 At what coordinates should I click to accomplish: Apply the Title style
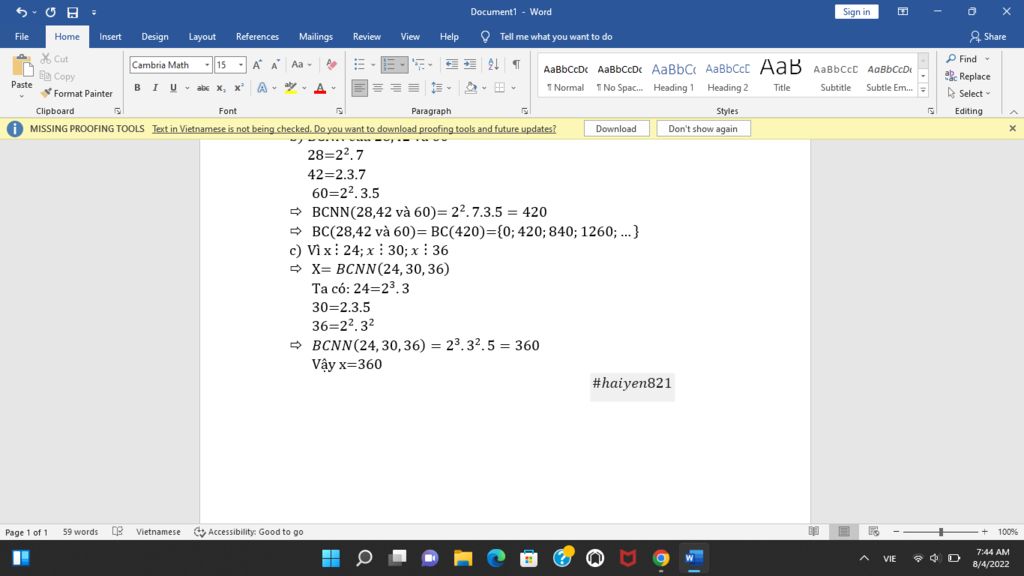coord(782,76)
